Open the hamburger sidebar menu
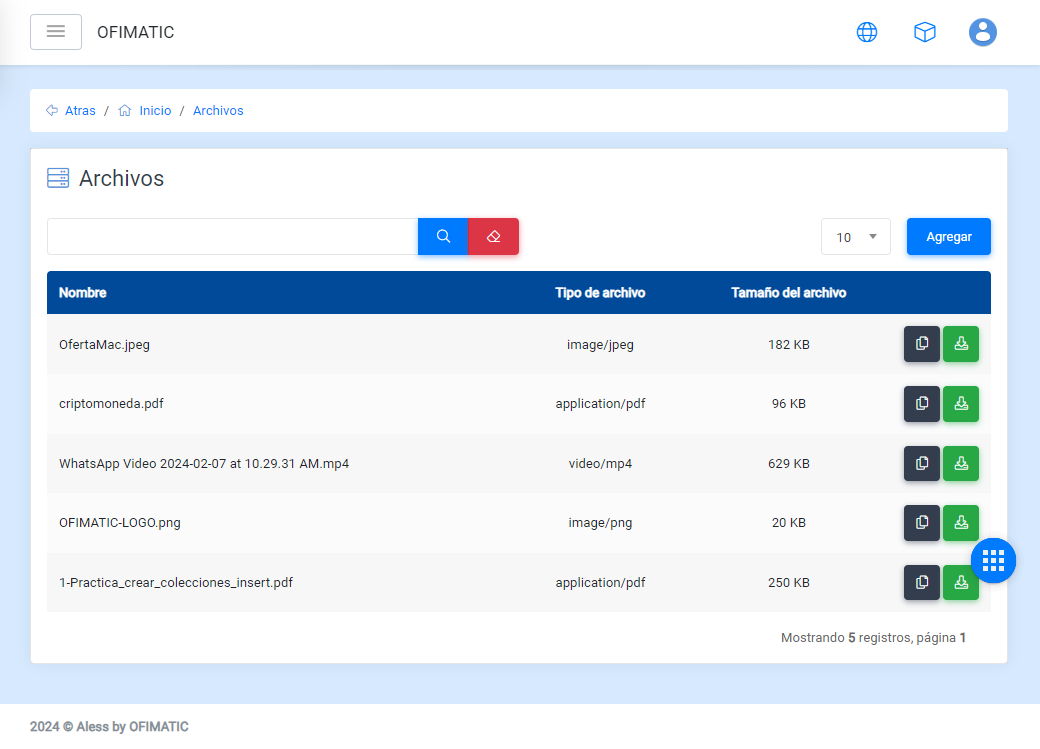Viewport: 1040px width, 749px height. (56, 32)
